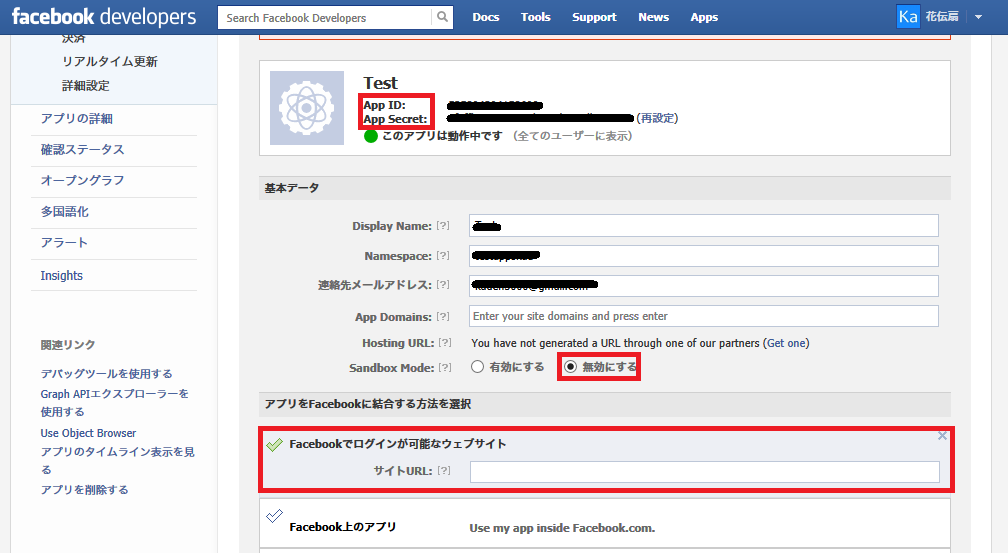Select the 無効にする Sandbox radio button
Image resolution: width=1008 pixels, height=553 pixels.
click(570, 367)
